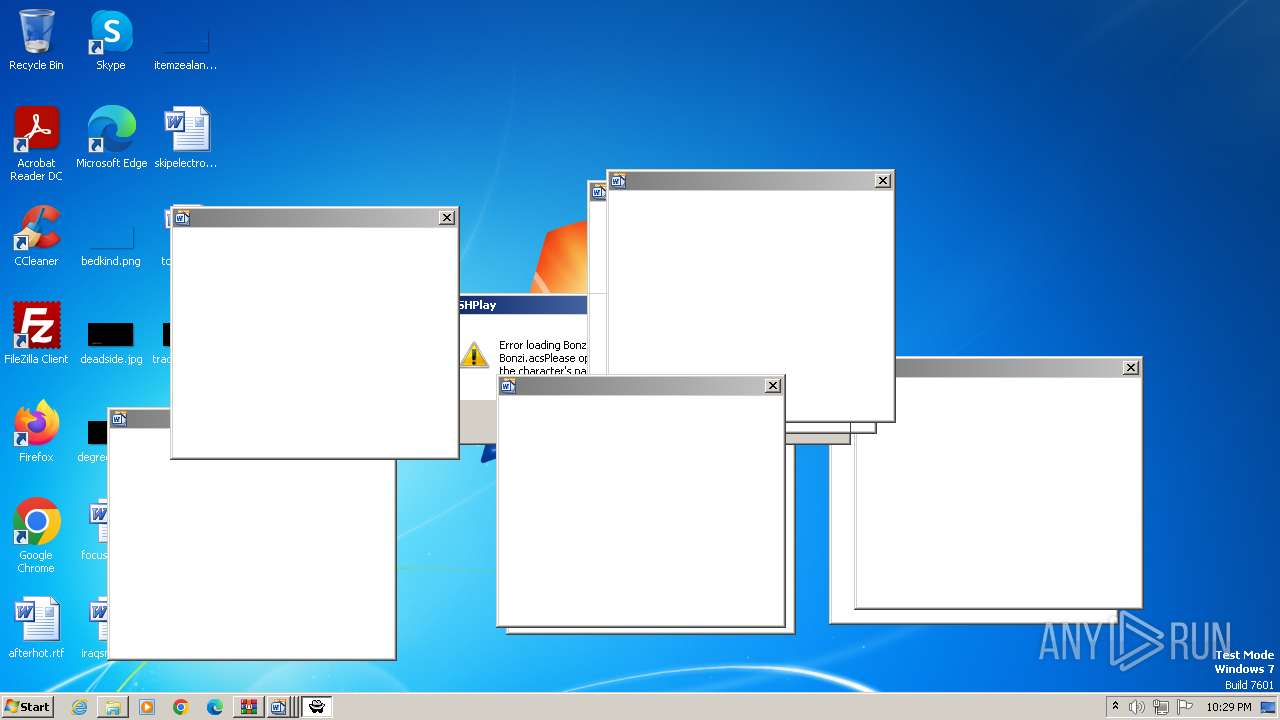Screen dimensions: 1280x720
Task: Launch Microsoft Edge desktop shortcut
Action: [111, 138]
